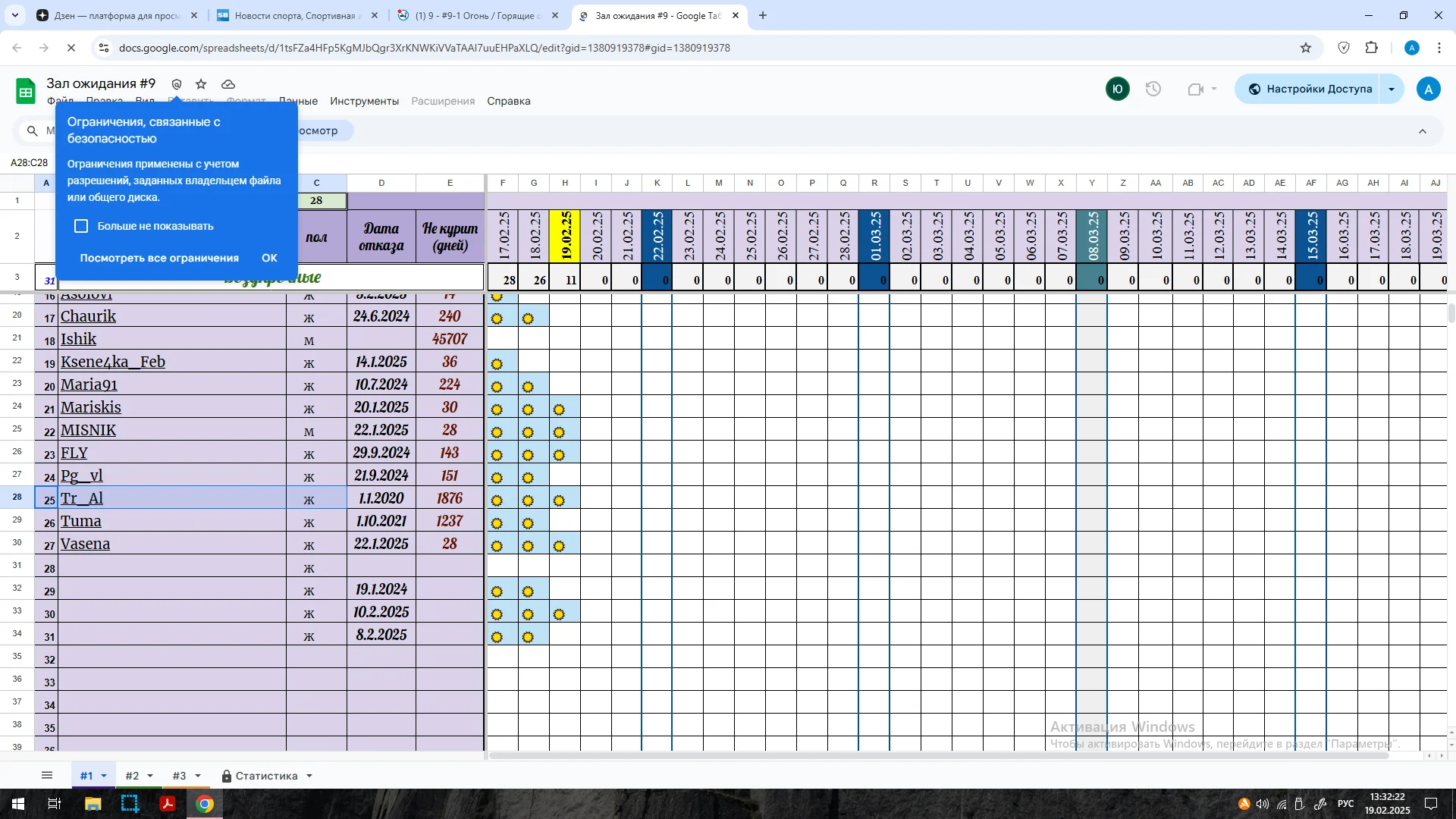Click the video meeting camera icon
Image resolution: width=1456 pixels, height=819 pixels.
[x=1196, y=89]
